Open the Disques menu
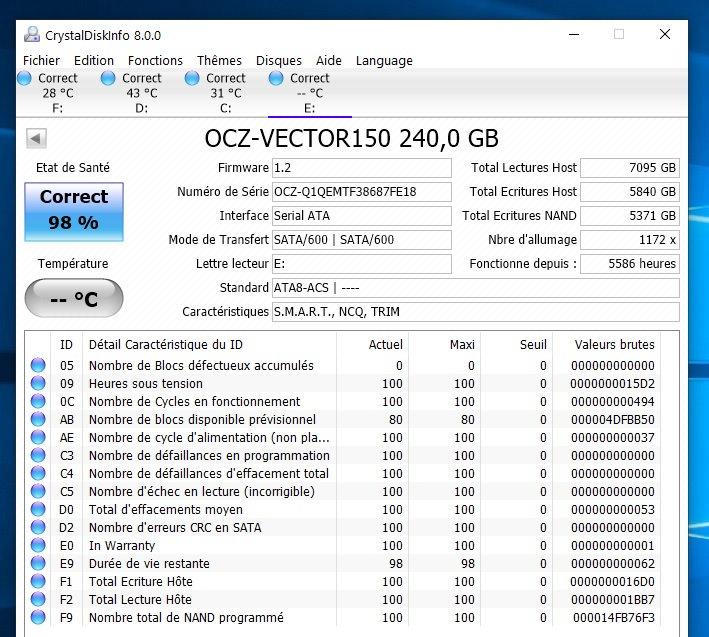709x637 pixels. (279, 61)
